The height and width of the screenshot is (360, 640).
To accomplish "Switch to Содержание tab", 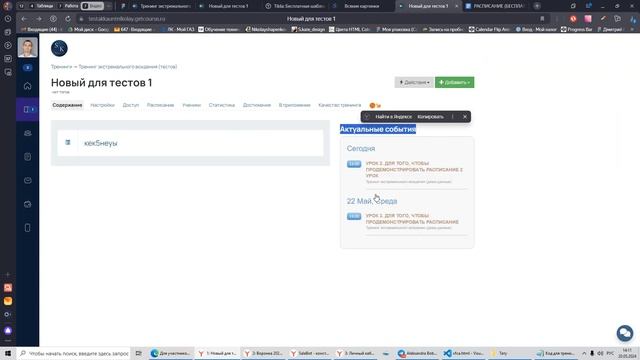I will [67, 105].
